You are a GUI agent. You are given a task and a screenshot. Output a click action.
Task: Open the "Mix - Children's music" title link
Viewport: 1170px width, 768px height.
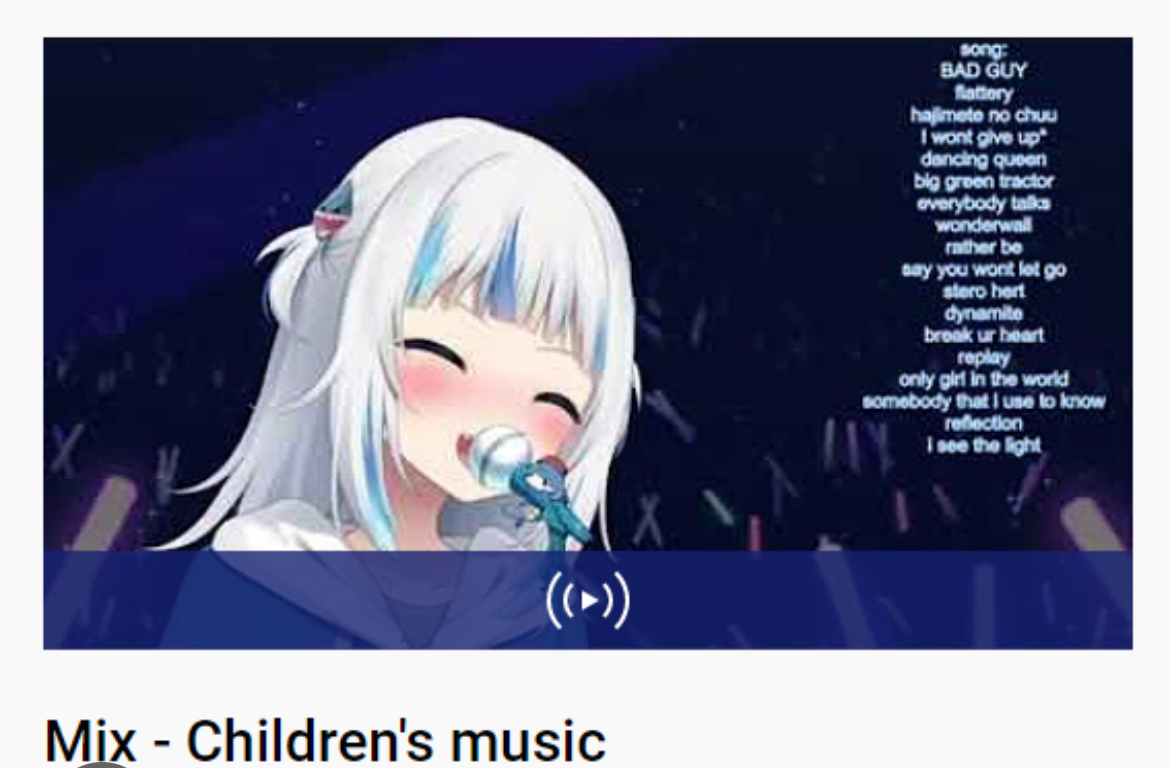(x=325, y=740)
